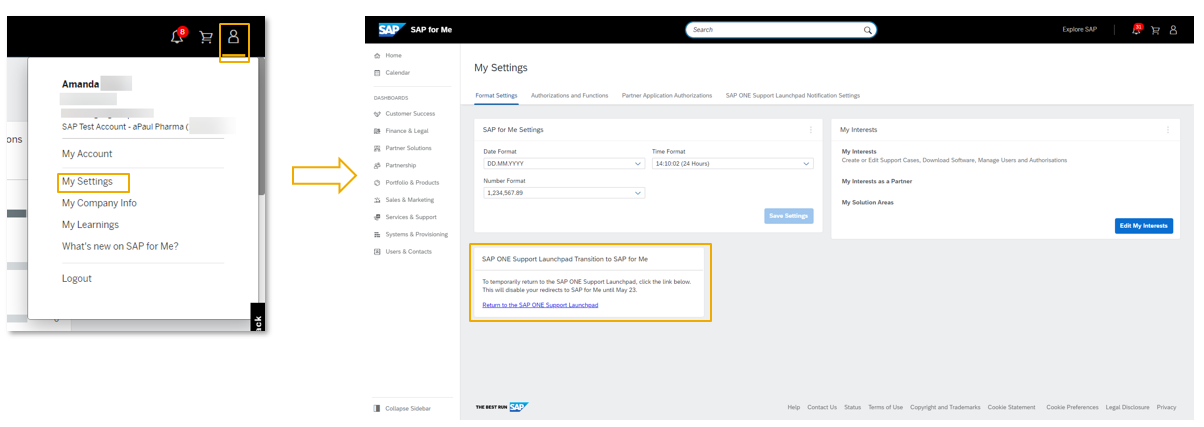
Task: Click Return to the SAP ONE Support Launchpad
Action: coord(540,305)
